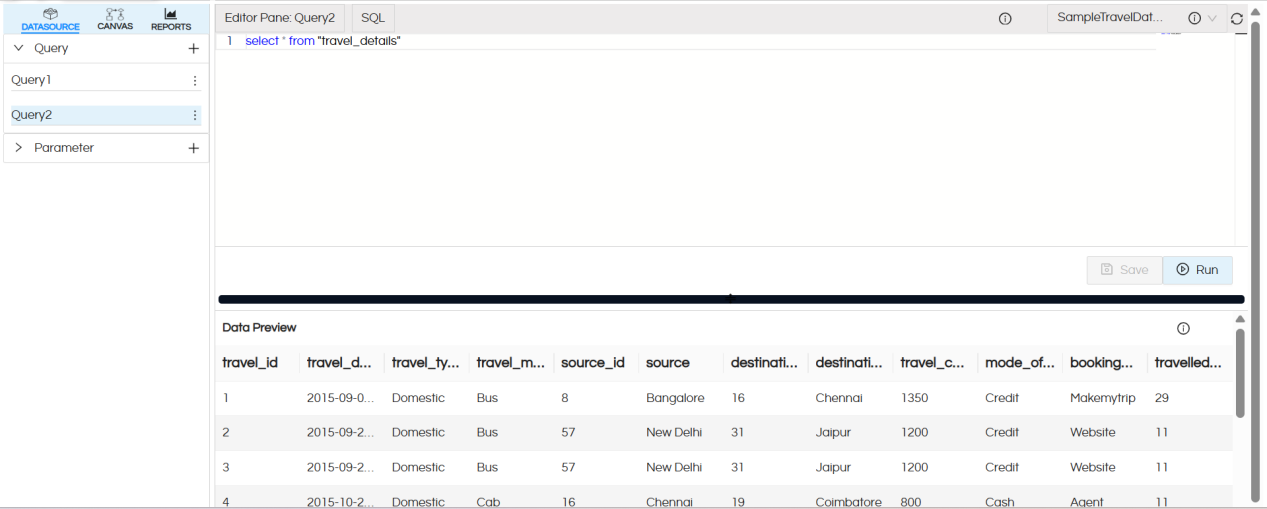The image size is (1267, 509).
Task: Open Query1 options menu (three dots)
Action: [x=195, y=80]
